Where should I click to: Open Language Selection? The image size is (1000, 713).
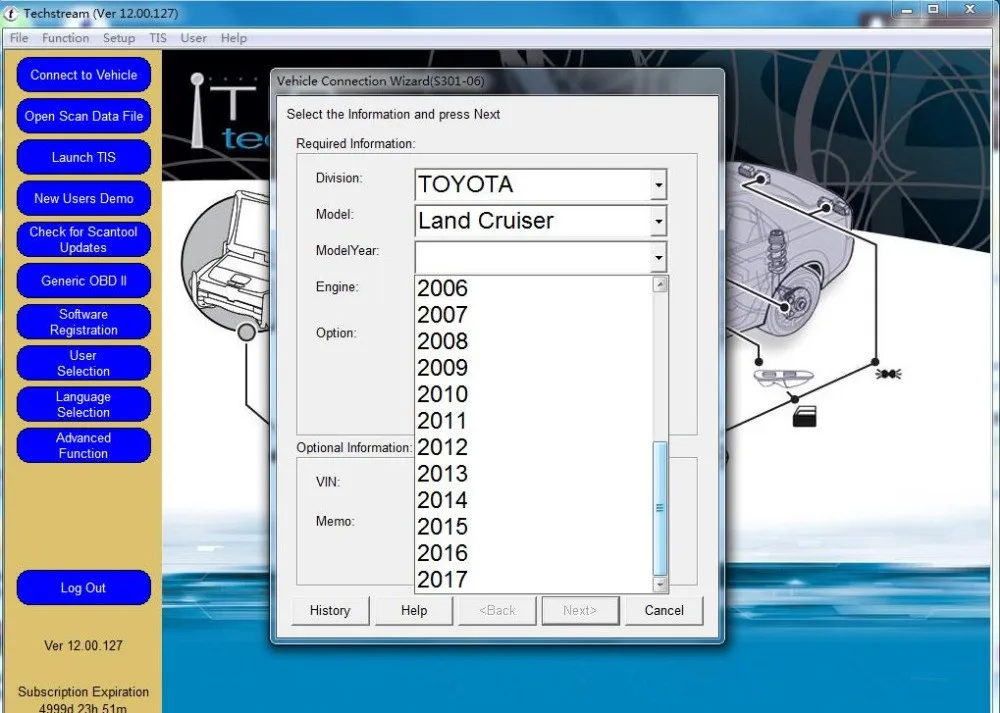pos(84,404)
